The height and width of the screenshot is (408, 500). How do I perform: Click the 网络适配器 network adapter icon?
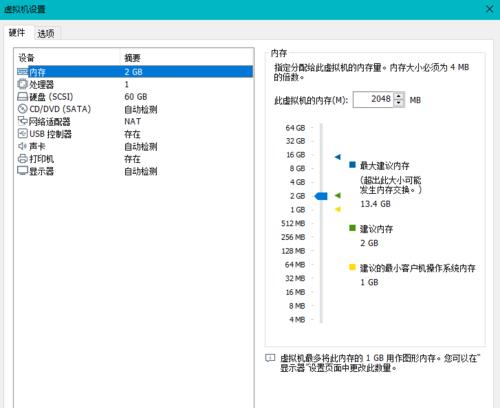point(22,121)
